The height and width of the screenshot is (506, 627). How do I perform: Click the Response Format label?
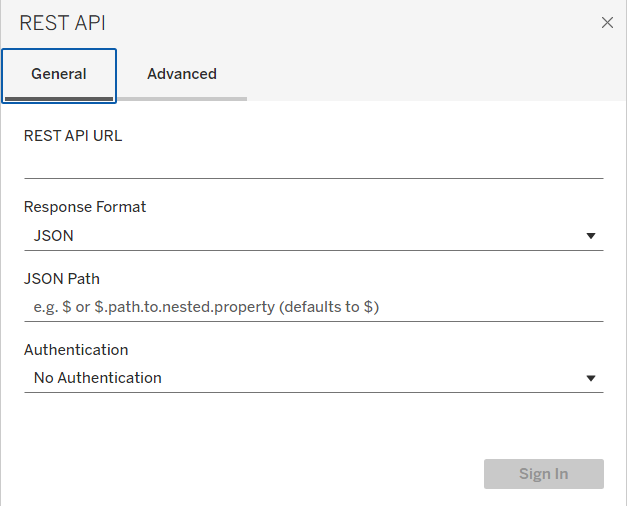click(x=85, y=207)
